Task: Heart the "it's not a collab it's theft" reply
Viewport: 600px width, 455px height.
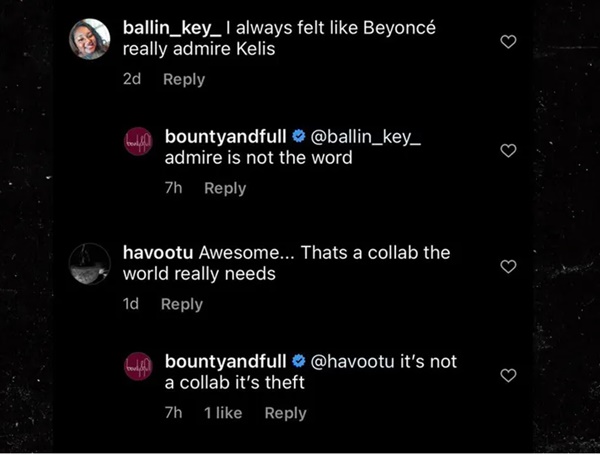Action: point(508,375)
